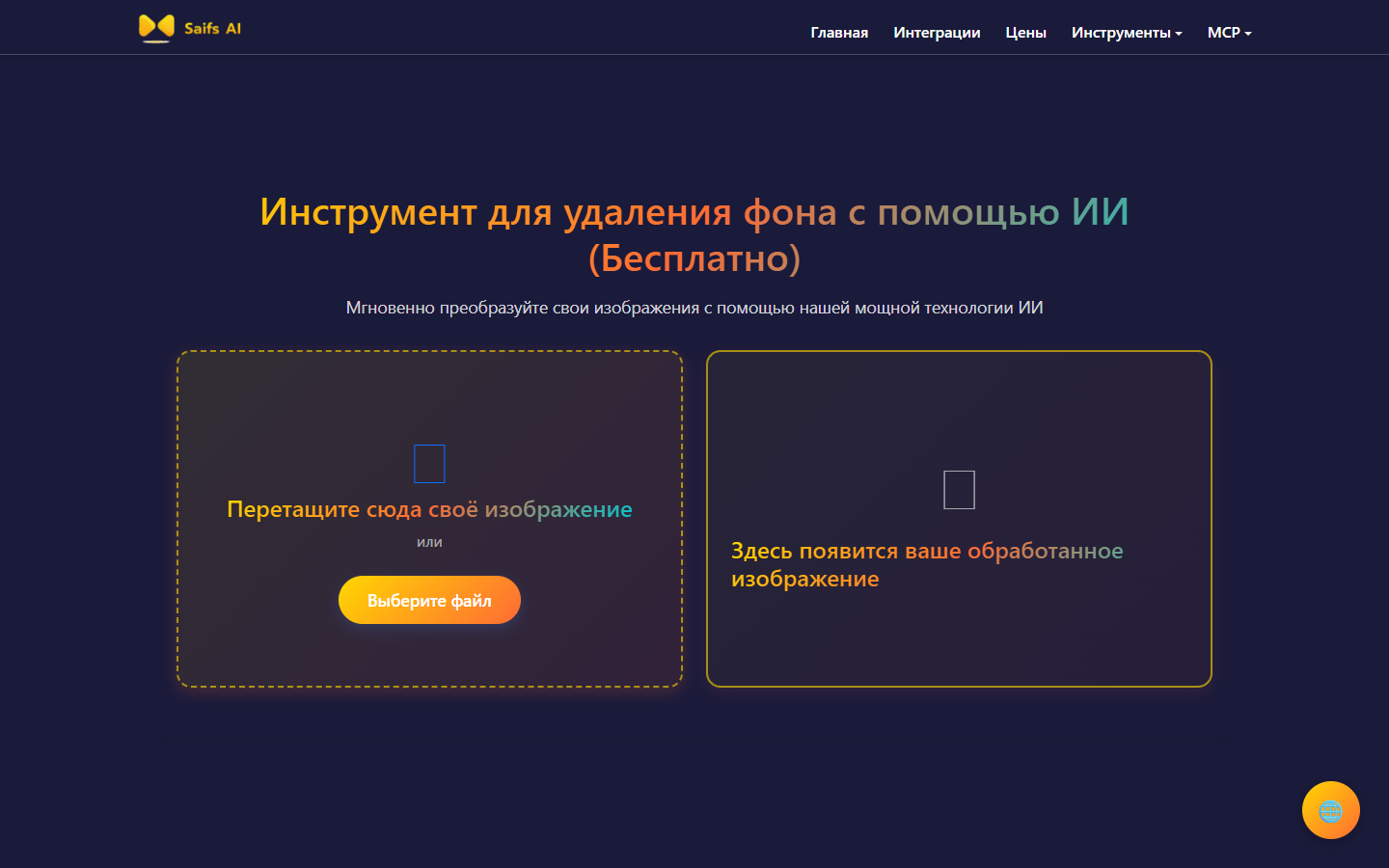Click the caret arrow beside Инструменты
Image resolution: width=1389 pixels, height=868 pixels.
[1179, 34]
